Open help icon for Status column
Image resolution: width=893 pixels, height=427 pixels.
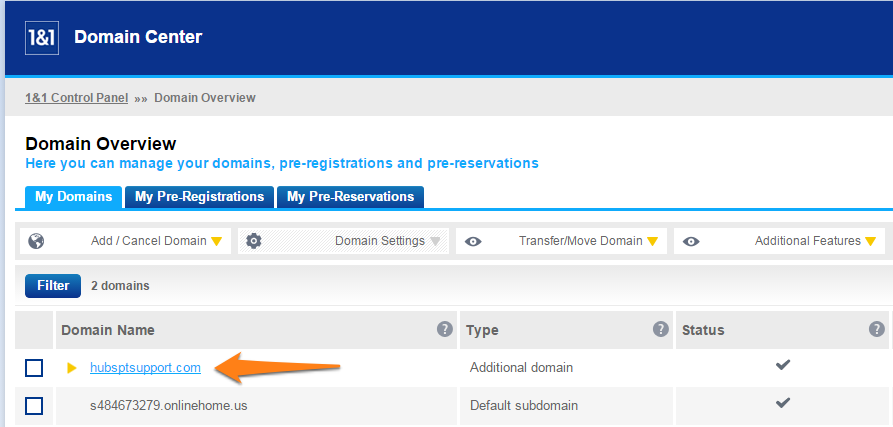[877, 329]
